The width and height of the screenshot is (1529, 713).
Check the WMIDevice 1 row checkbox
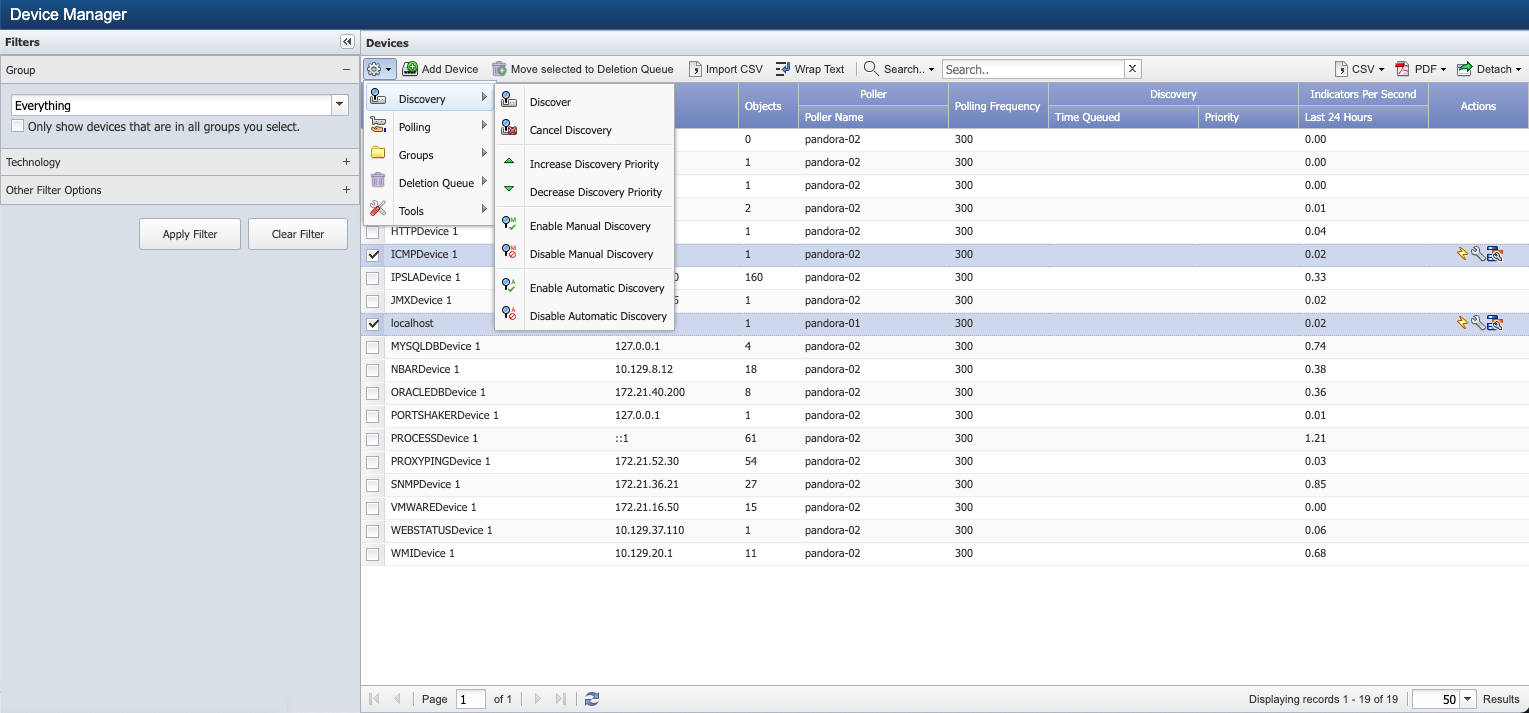point(373,554)
